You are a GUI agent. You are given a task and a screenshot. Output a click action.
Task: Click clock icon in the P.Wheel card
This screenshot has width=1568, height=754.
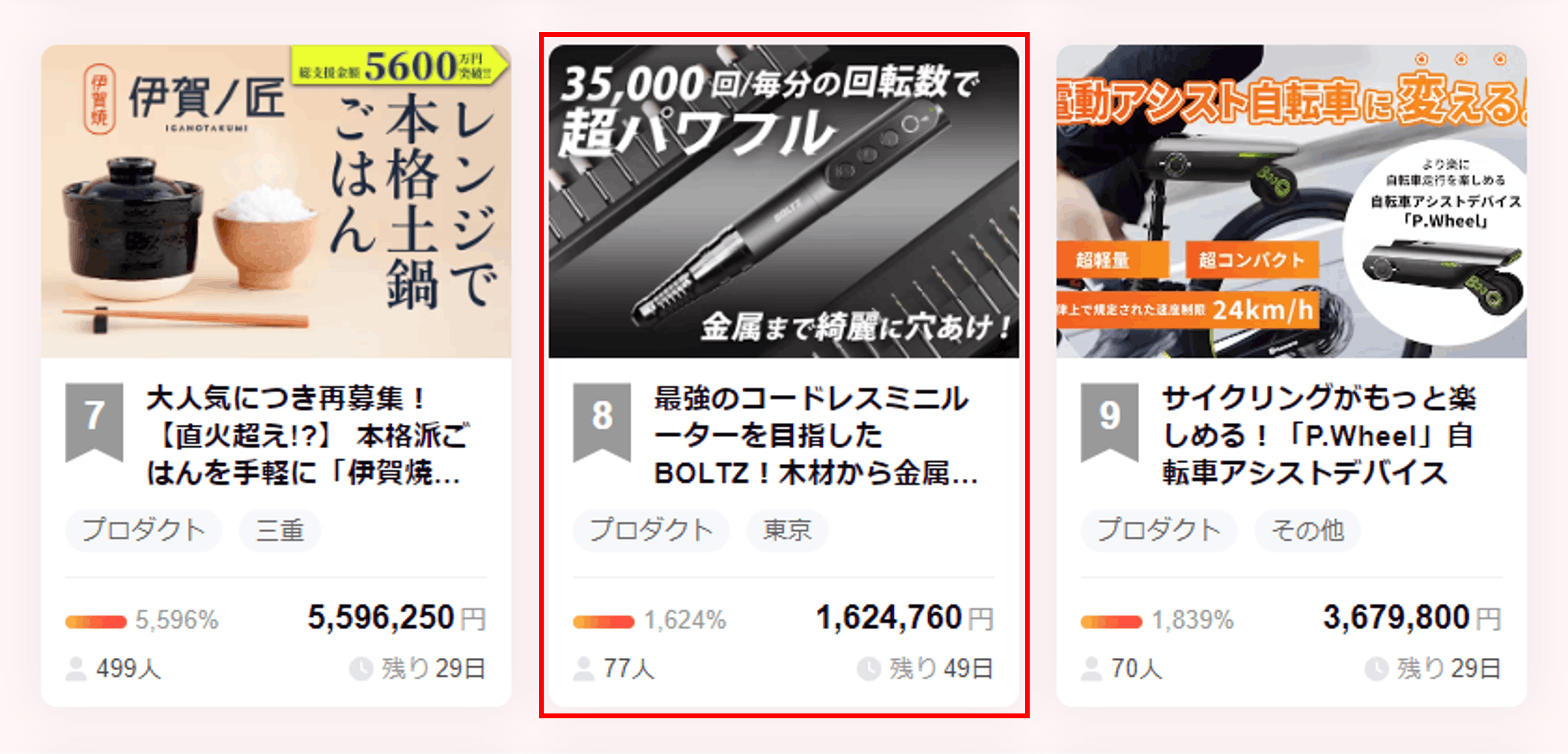tap(1376, 669)
